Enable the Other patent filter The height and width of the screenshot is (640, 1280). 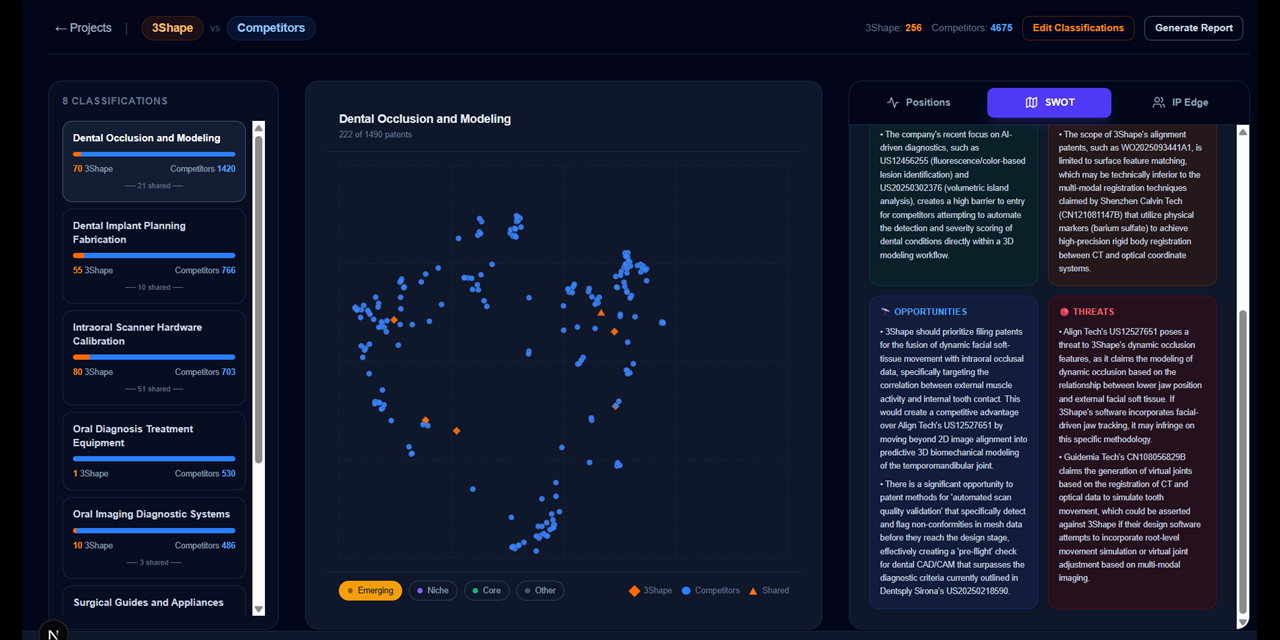click(x=539, y=590)
